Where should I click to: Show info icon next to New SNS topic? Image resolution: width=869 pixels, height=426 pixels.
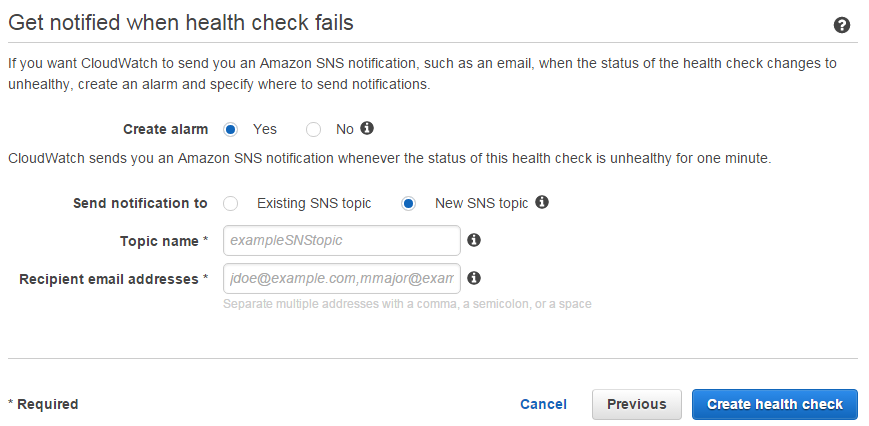tap(542, 202)
